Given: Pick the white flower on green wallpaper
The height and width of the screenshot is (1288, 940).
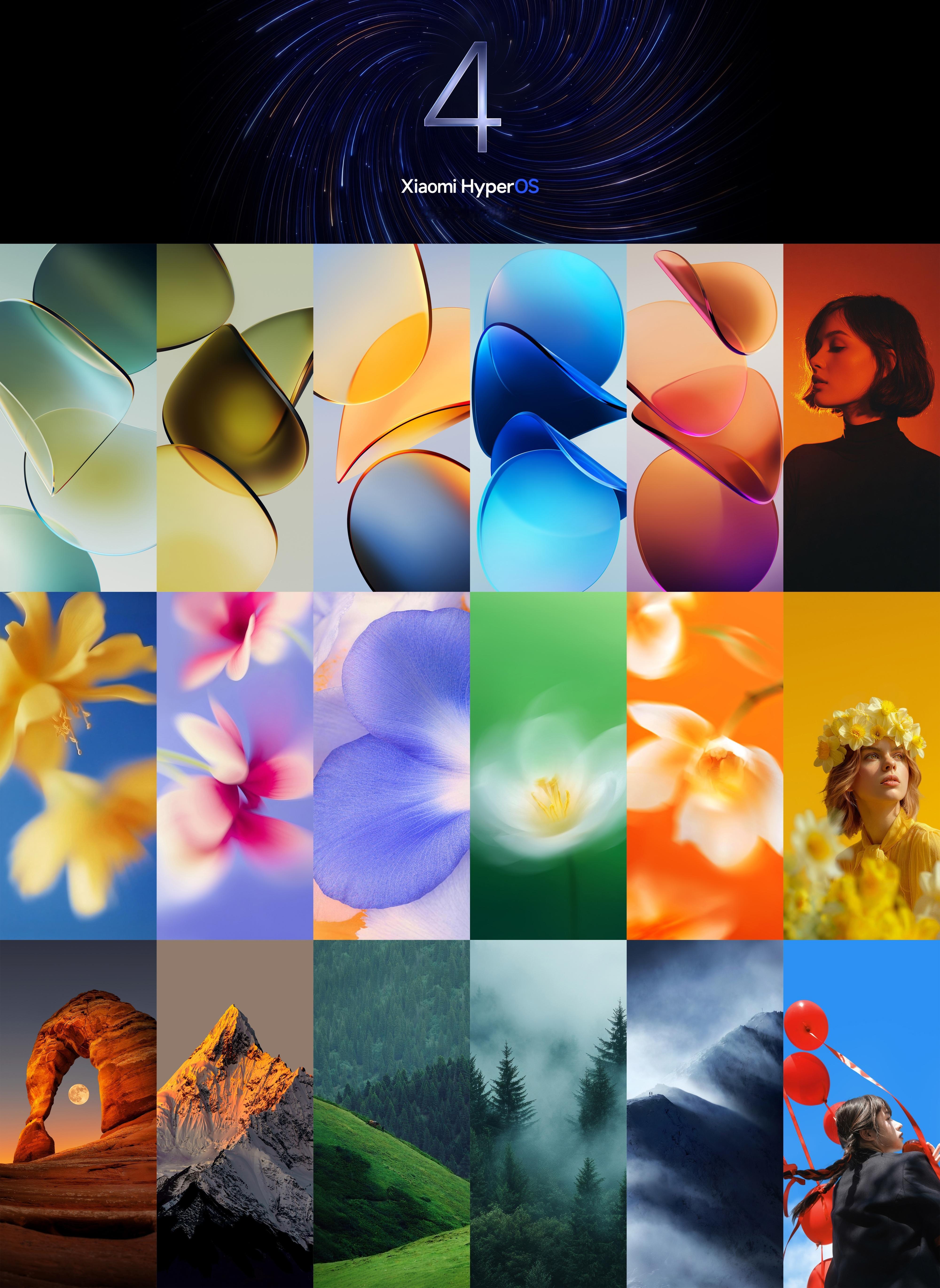Looking at the screenshot, I should [548, 766].
